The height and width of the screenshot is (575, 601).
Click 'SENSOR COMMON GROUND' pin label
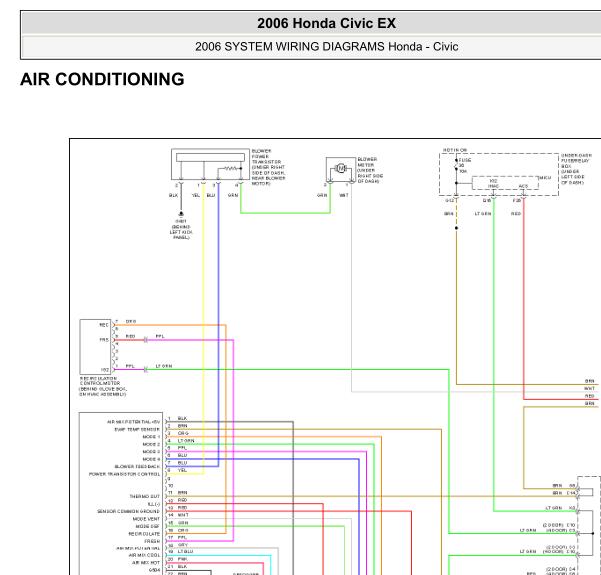click(x=128, y=511)
